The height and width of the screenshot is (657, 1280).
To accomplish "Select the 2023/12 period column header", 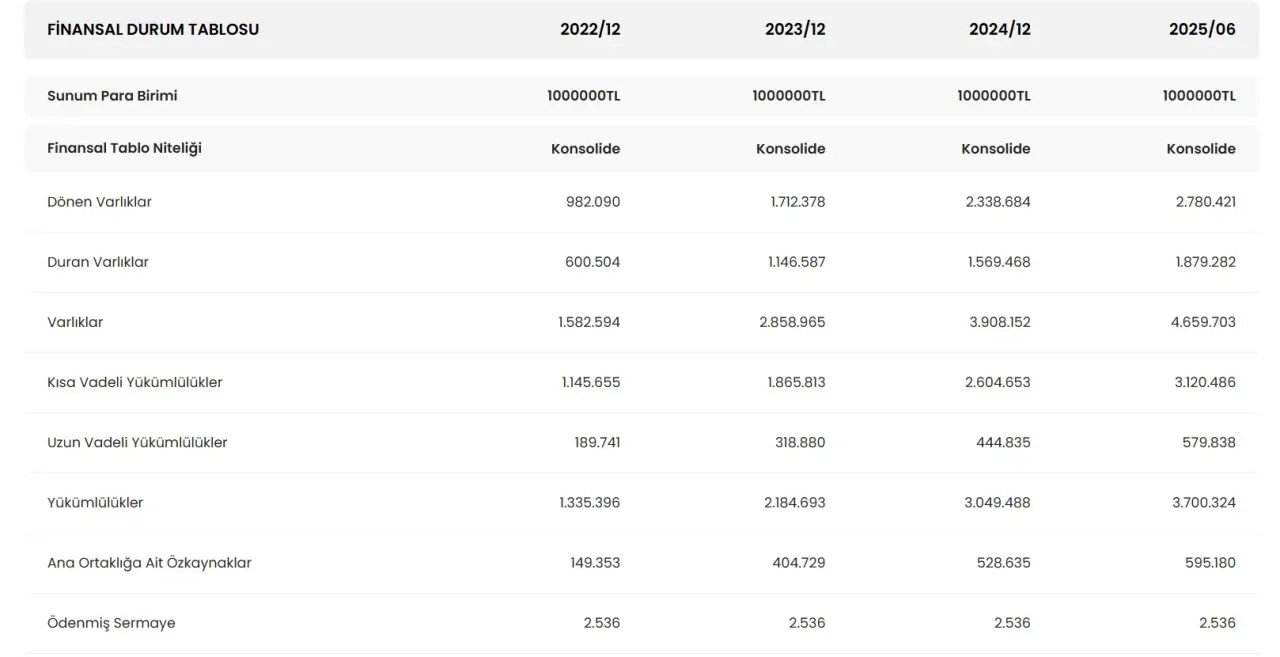I will (x=795, y=30).
